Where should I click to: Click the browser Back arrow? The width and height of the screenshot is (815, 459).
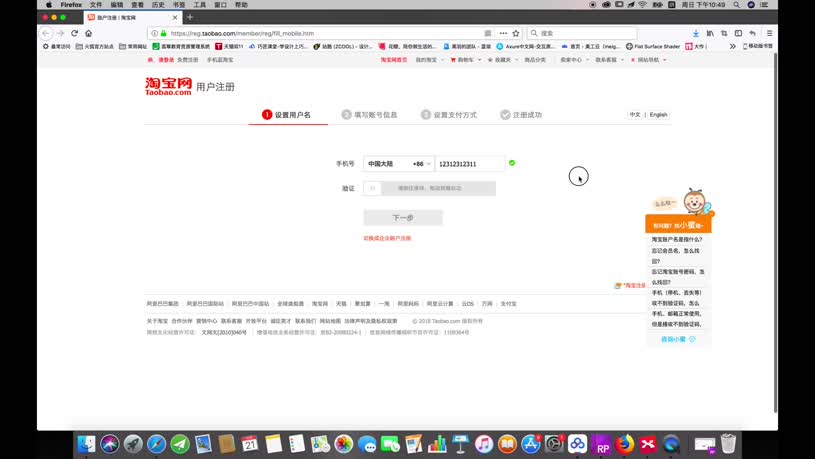click(46, 33)
